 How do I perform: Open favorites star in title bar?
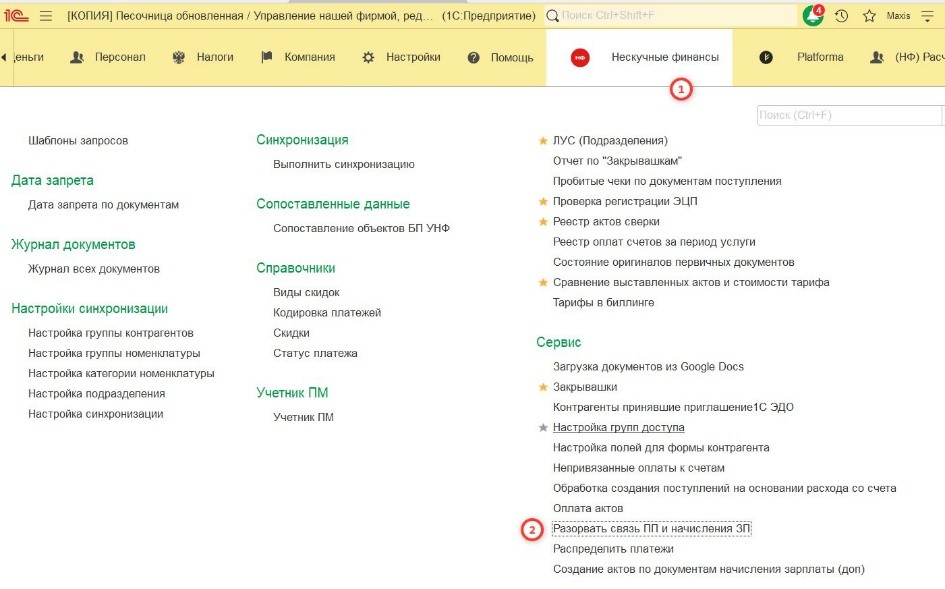(x=868, y=16)
